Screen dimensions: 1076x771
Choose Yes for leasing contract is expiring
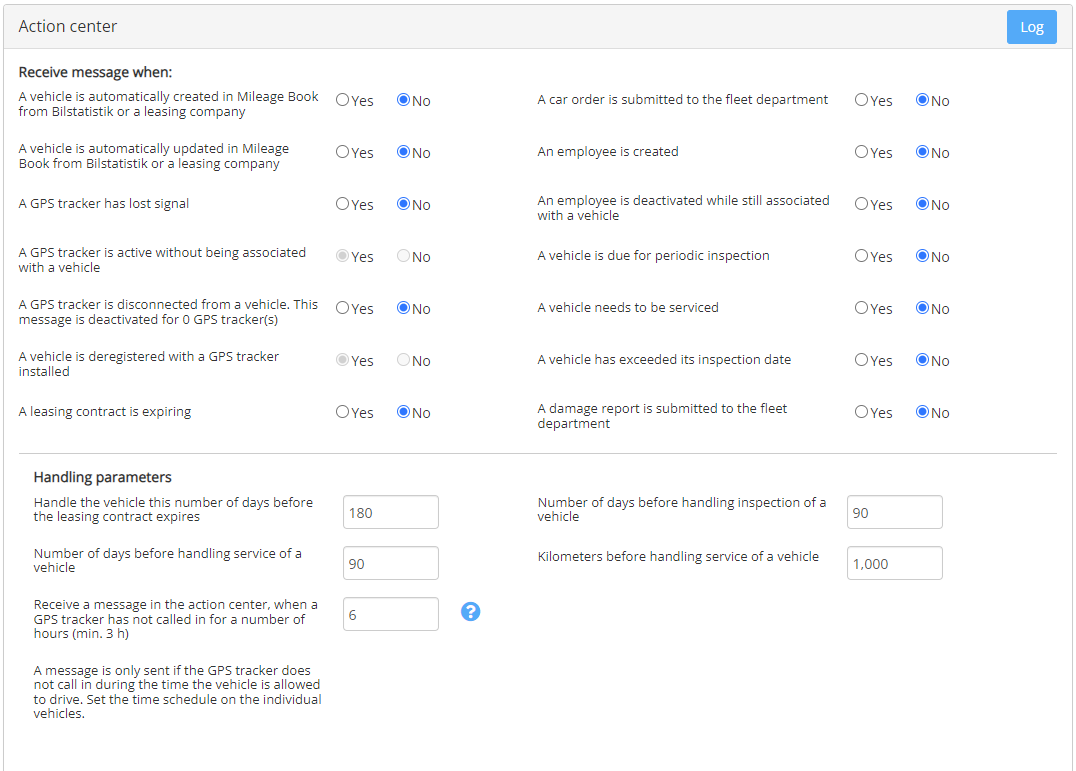click(x=342, y=412)
